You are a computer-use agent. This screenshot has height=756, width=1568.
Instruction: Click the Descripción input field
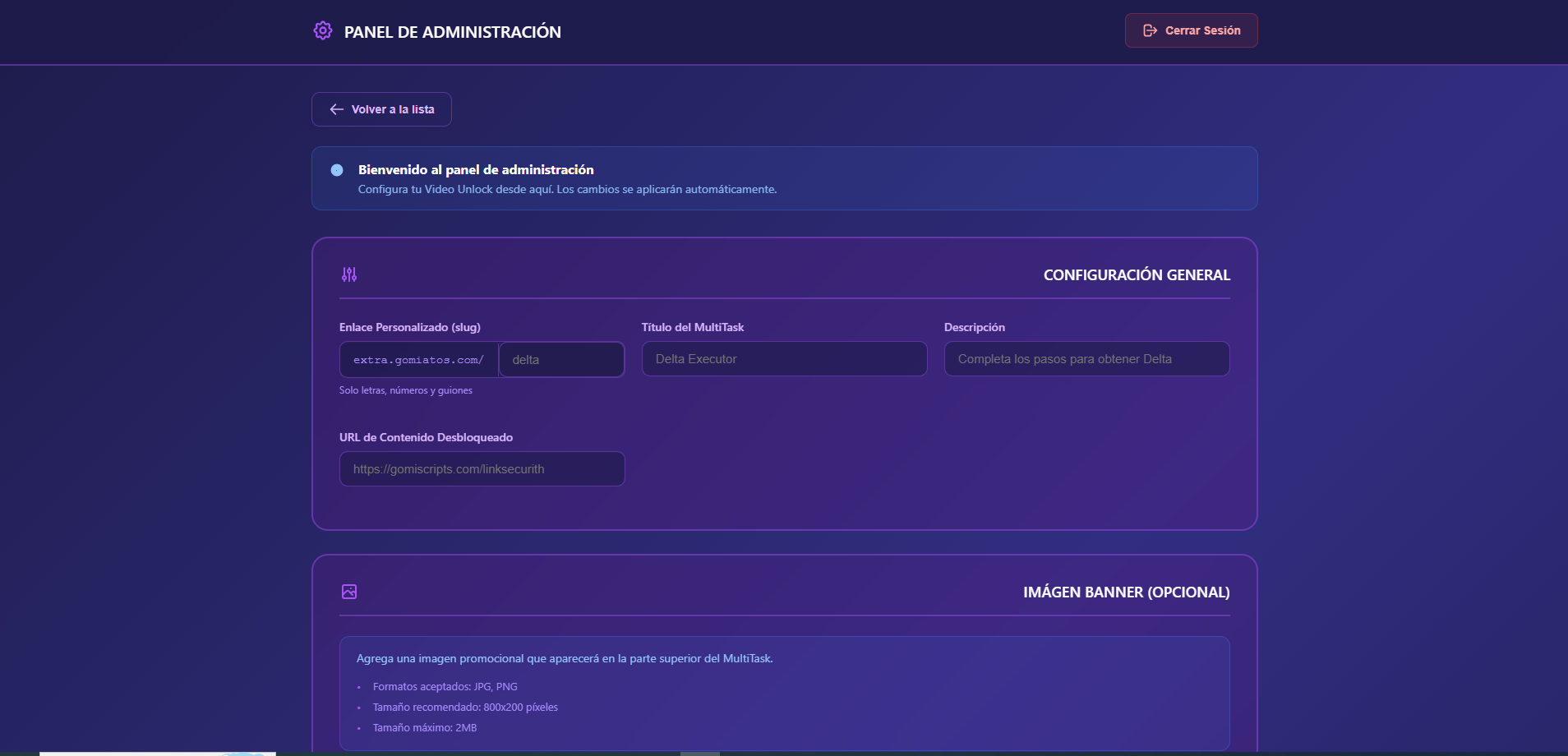(1087, 359)
